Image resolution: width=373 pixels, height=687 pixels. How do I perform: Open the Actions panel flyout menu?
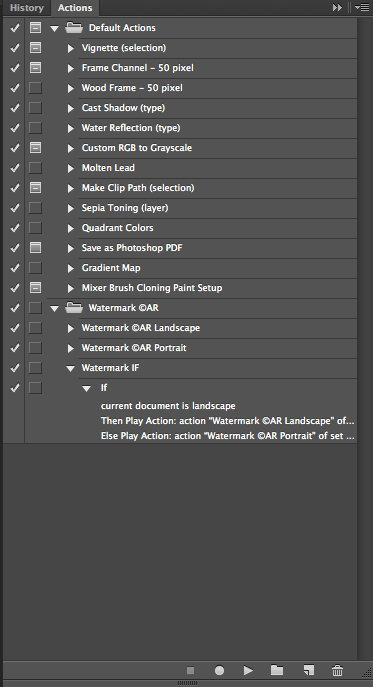(362, 7)
